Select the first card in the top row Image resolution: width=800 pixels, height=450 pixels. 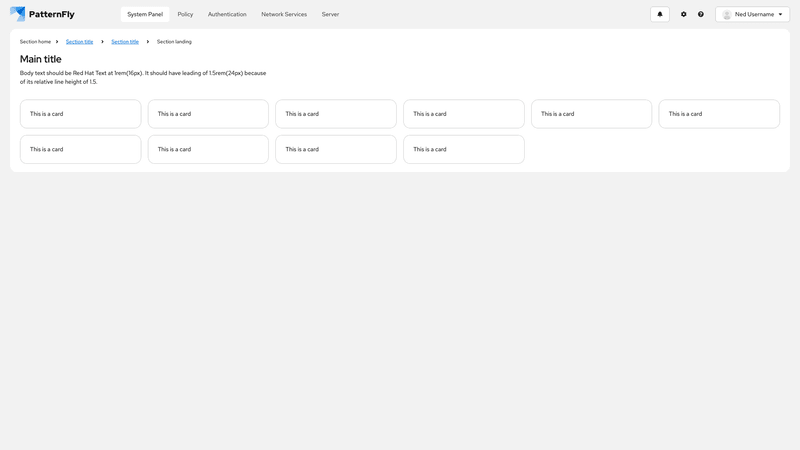(80, 114)
